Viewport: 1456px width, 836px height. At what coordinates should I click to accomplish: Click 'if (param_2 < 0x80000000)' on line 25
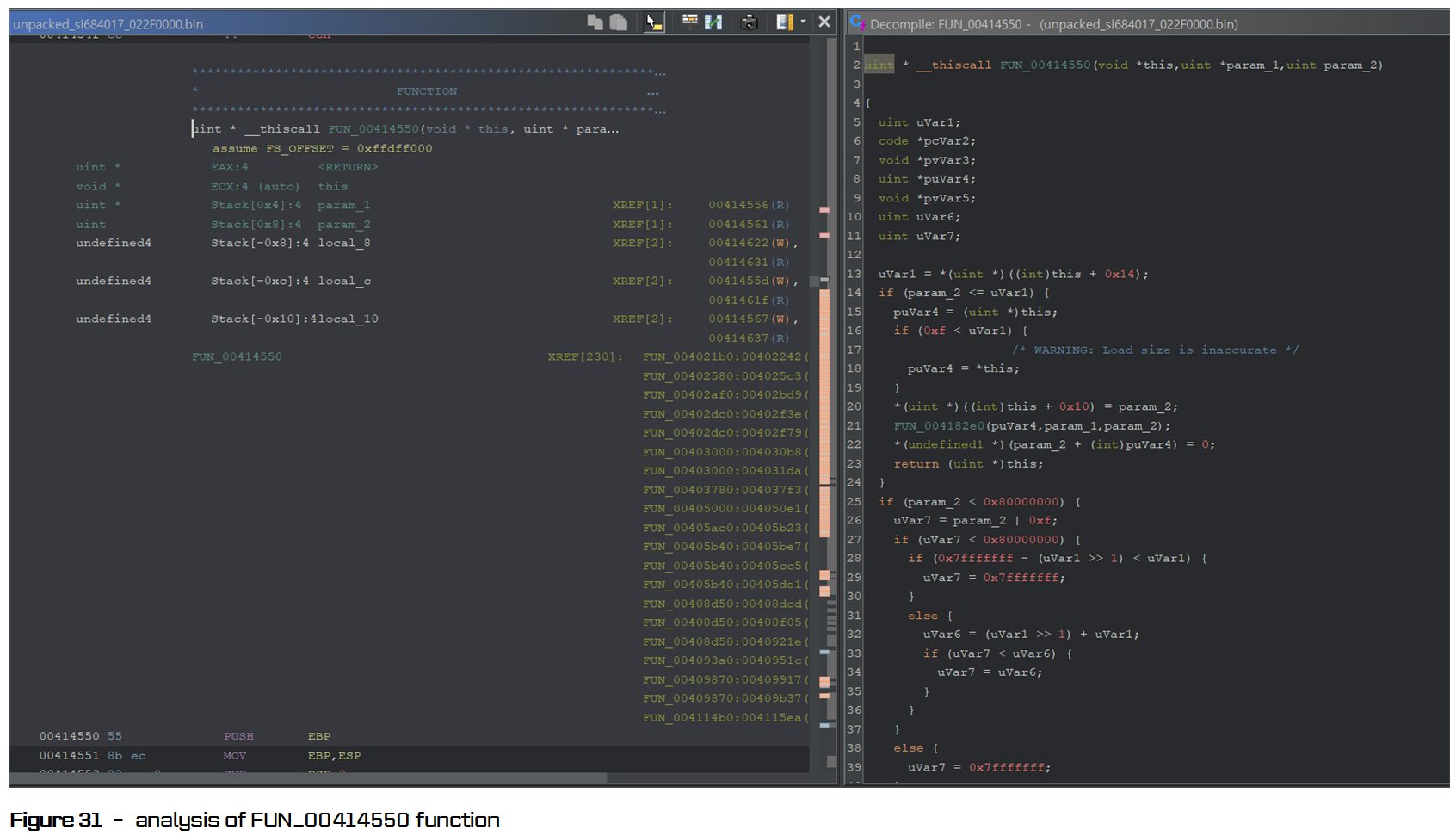tap(979, 501)
